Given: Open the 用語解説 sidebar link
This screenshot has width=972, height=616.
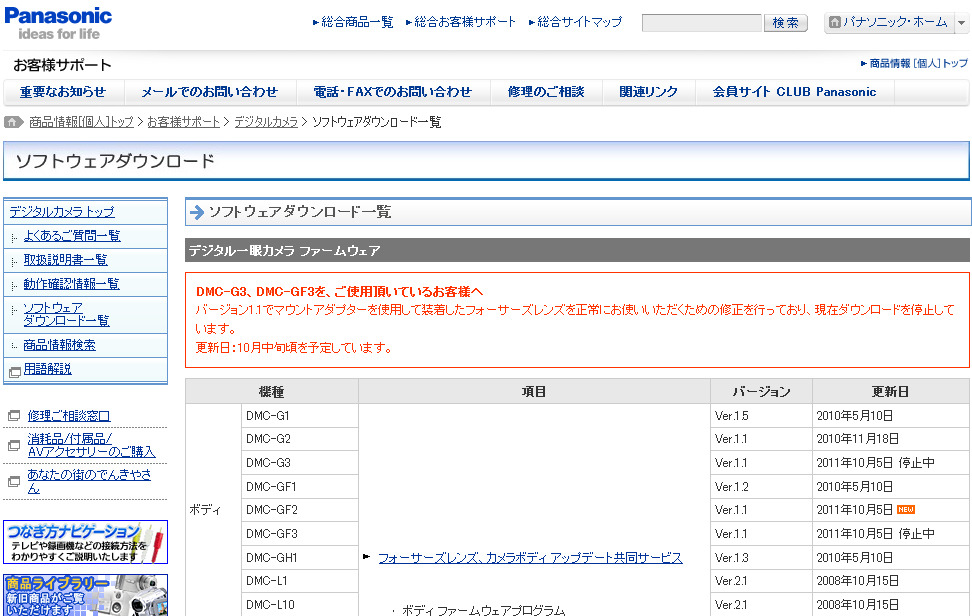Looking at the screenshot, I should (x=48, y=369).
